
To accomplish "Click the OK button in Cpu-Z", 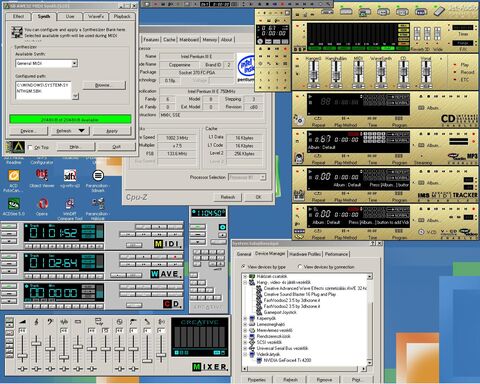I will pyautogui.click(x=258, y=197).
